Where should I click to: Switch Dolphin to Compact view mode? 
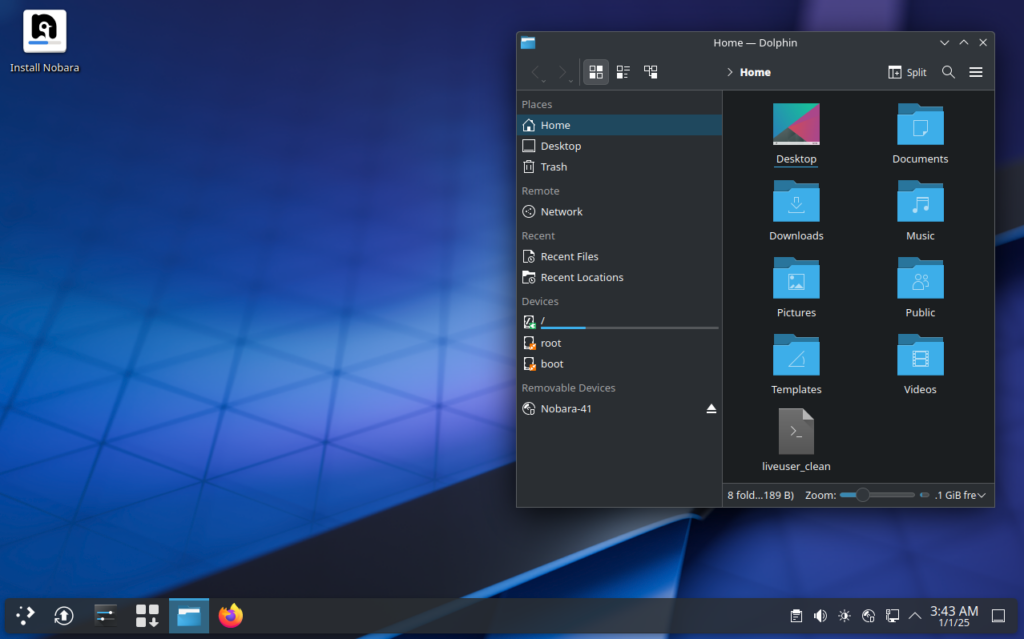(623, 72)
